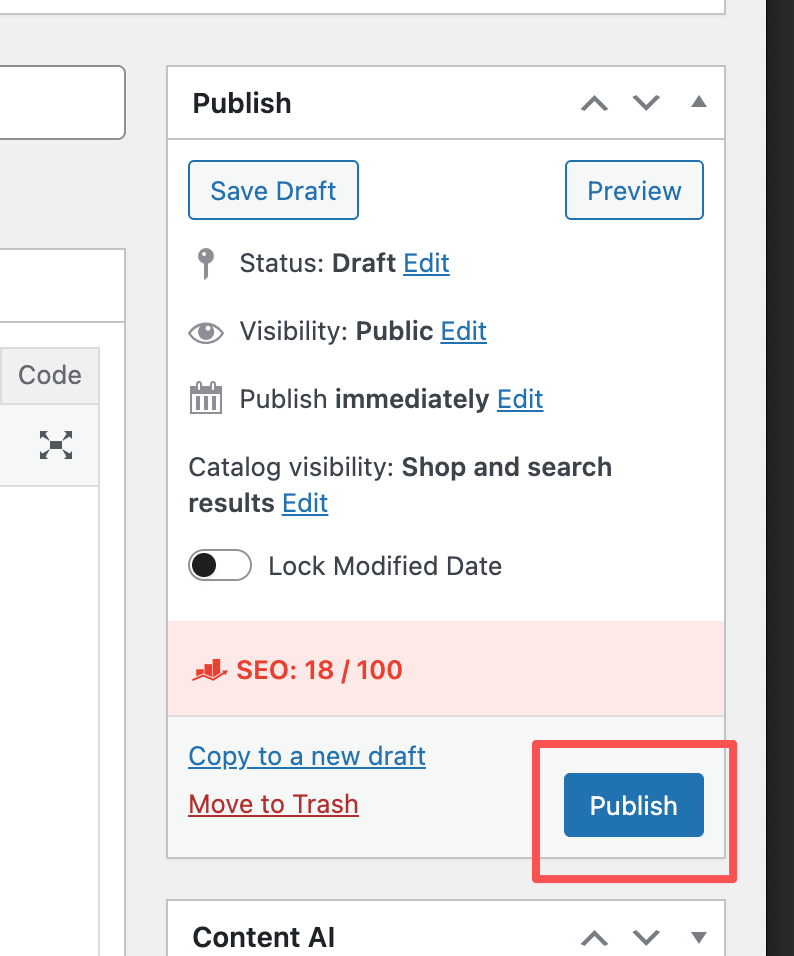Move Publish panel down with arrow
This screenshot has height=956, width=794.
[x=647, y=103]
